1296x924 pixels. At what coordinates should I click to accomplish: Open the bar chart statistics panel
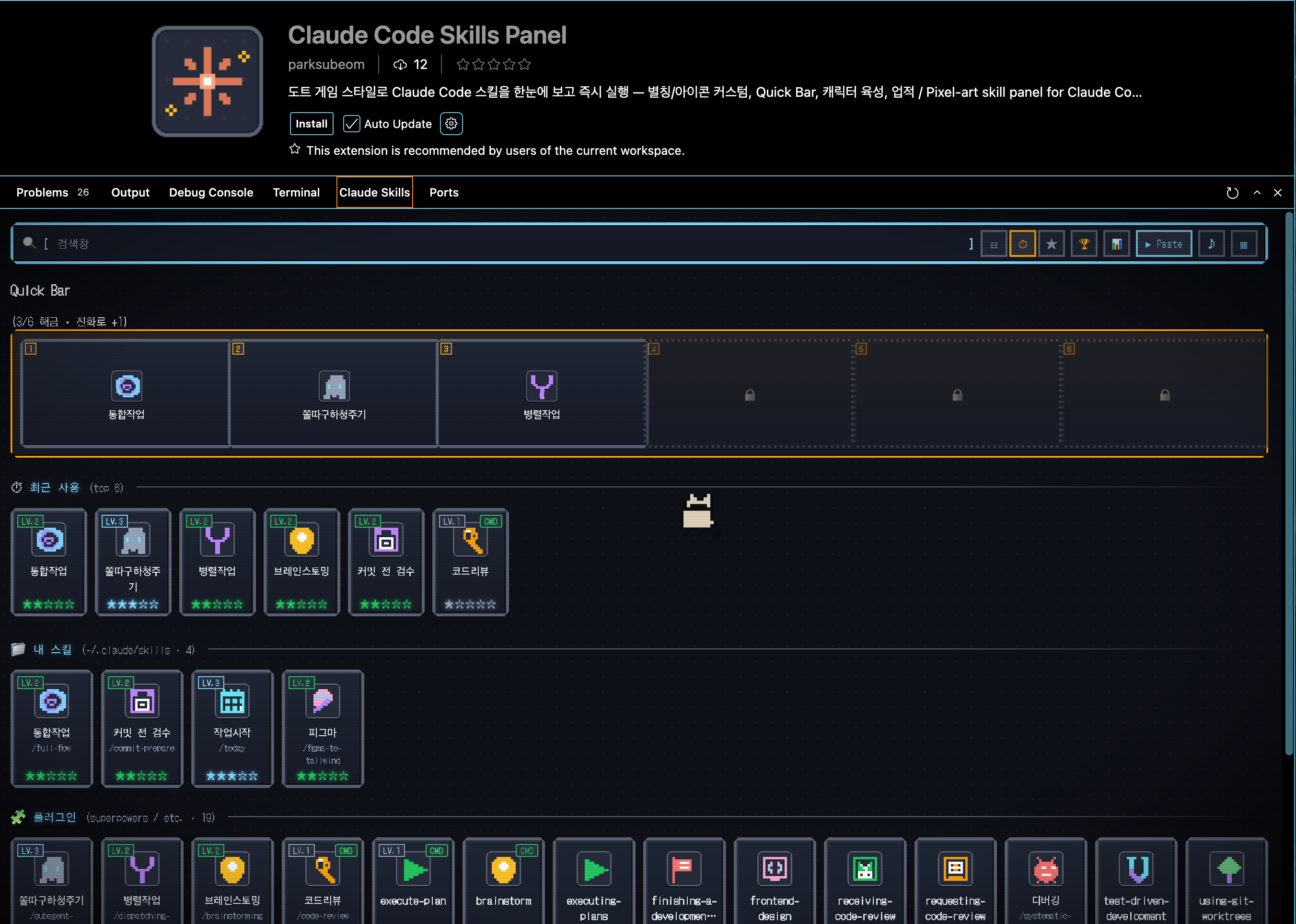1116,244
